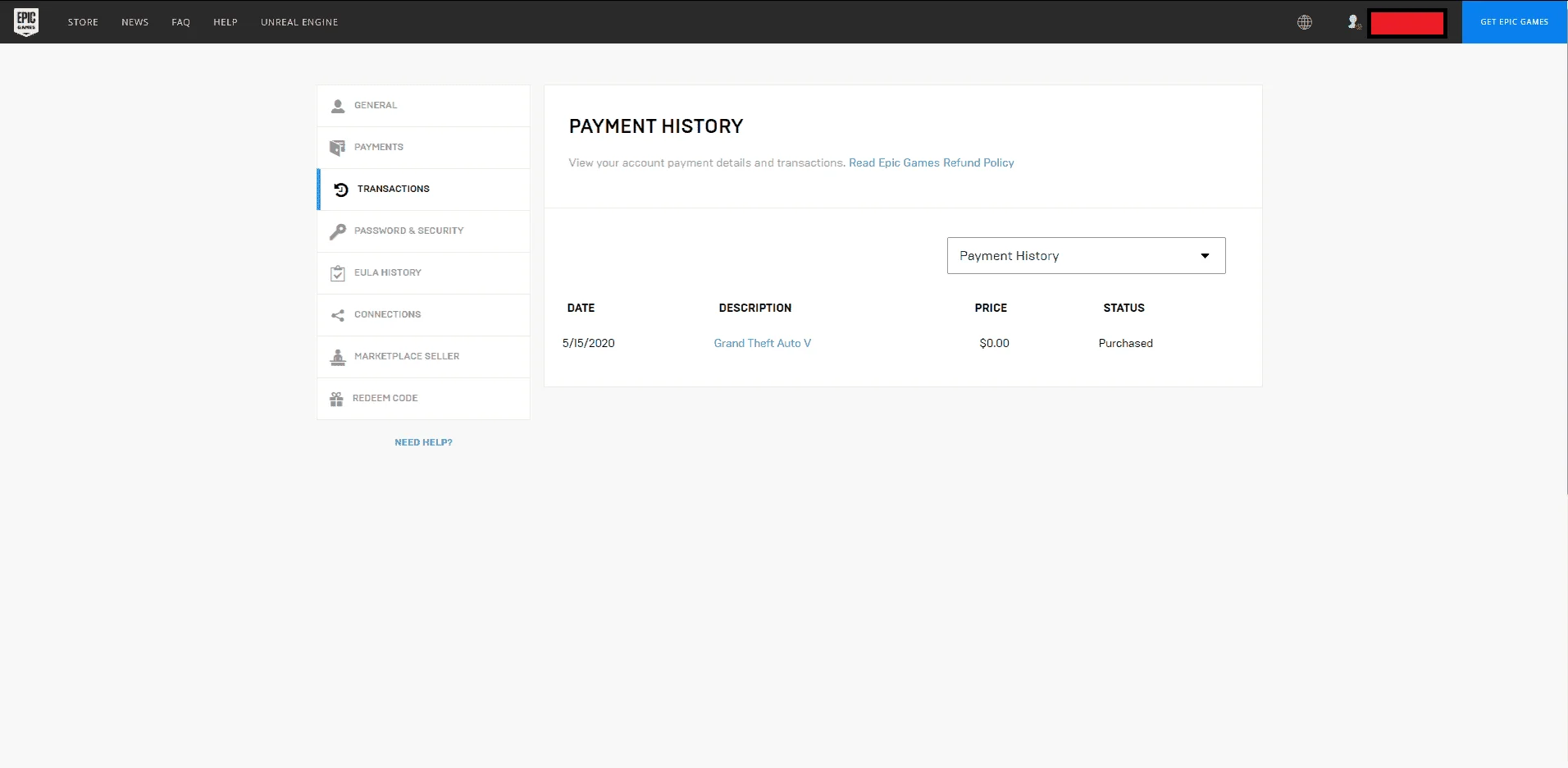Click the Purchased status cell

[1126, 344]
